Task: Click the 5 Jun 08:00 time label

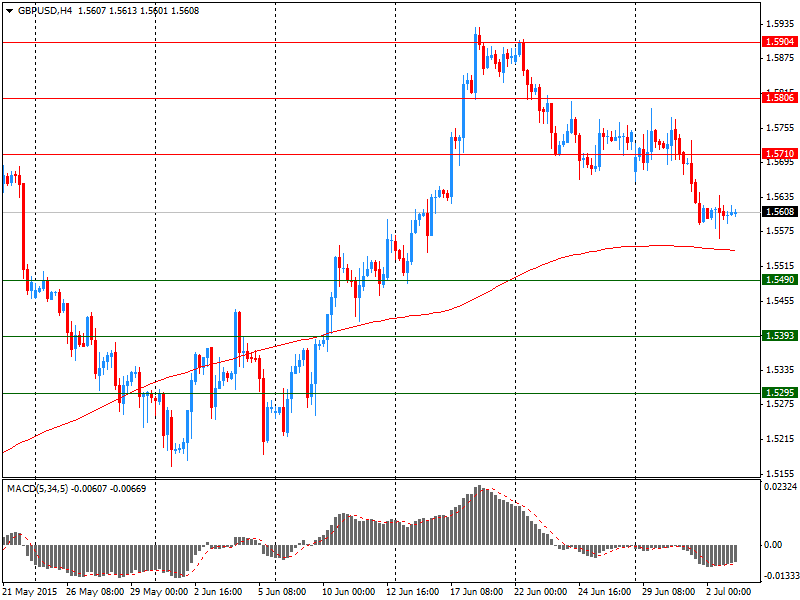Action: (283, 592)
